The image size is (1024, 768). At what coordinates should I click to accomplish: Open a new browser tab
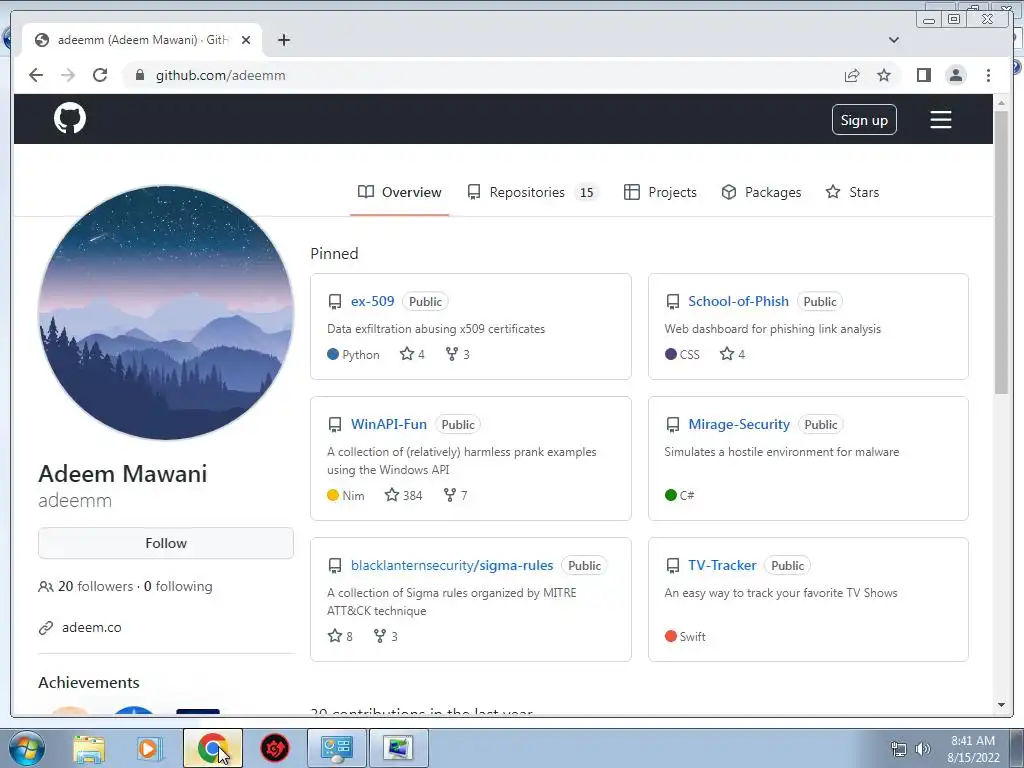tap(283, 40)
